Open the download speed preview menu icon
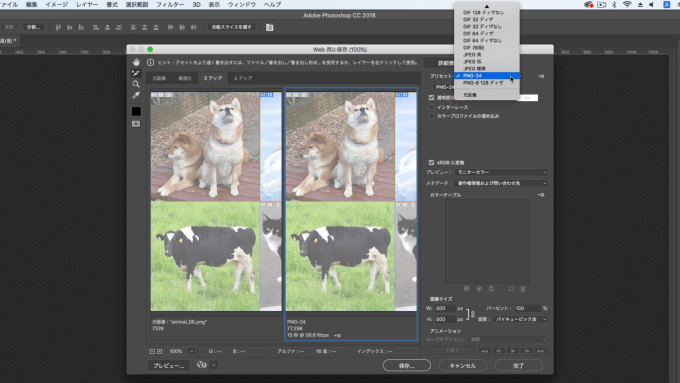The height and width of the screenshot is (383, 680). click(338, 335)
